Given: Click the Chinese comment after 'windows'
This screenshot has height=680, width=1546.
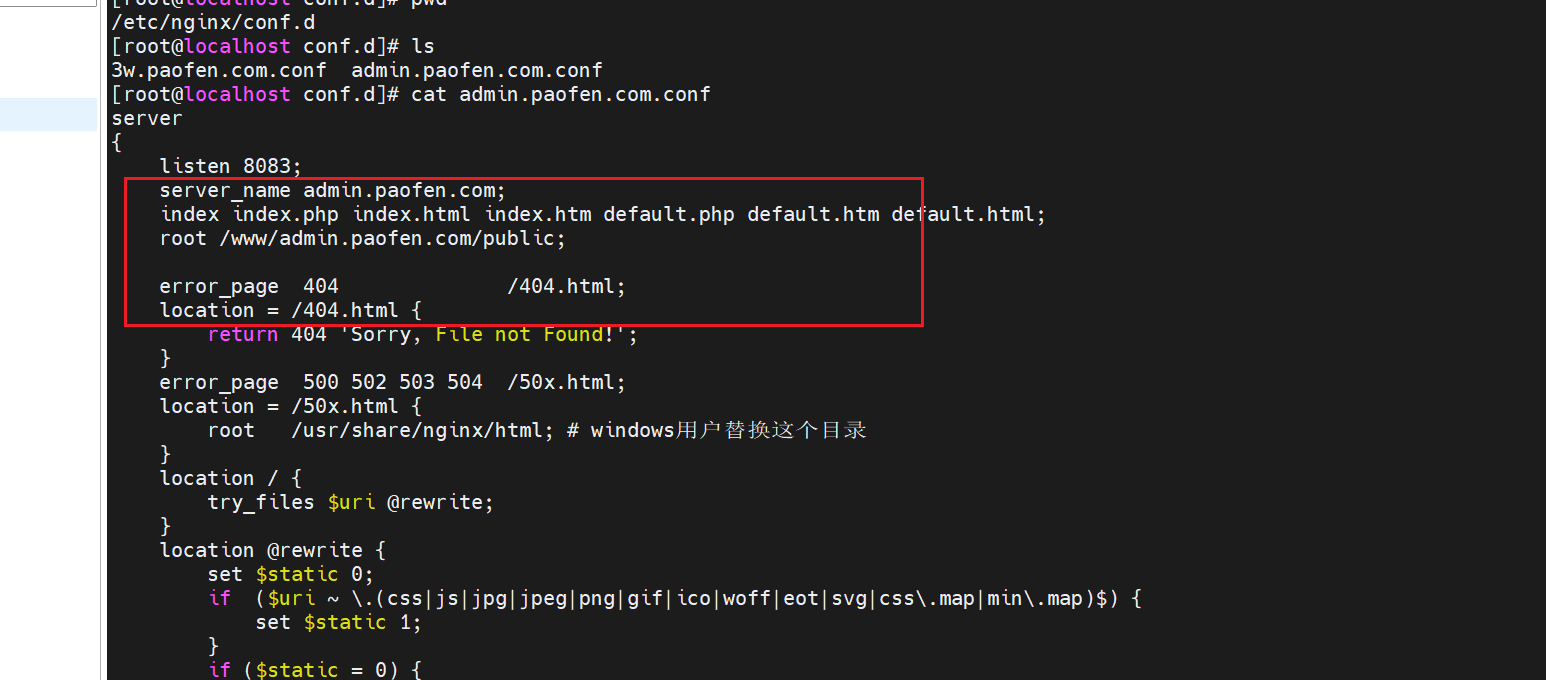Looking at the screenshot, I should coord(770,430).
